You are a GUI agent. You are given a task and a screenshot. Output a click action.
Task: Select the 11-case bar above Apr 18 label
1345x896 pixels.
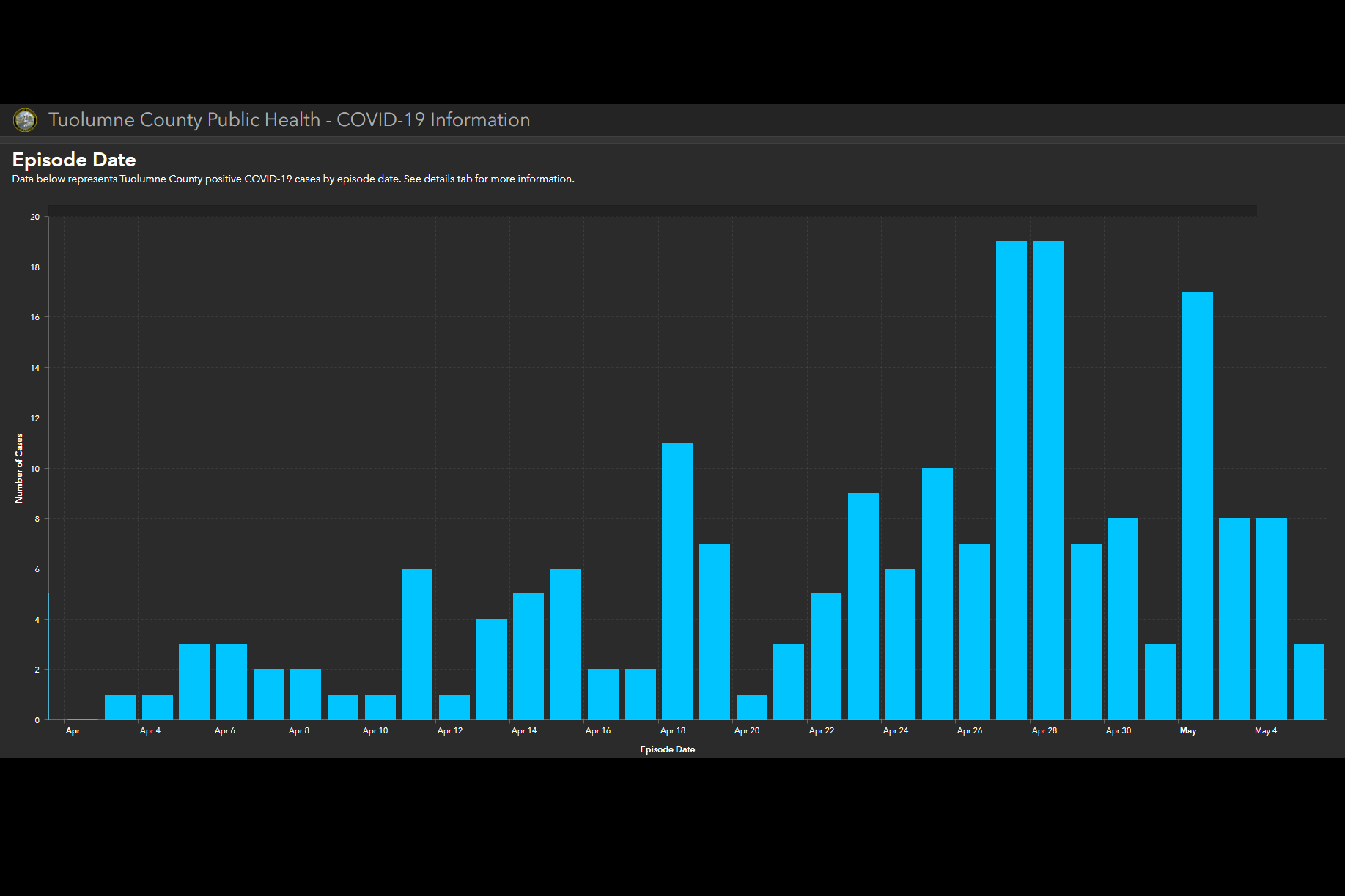coord(677,581)
